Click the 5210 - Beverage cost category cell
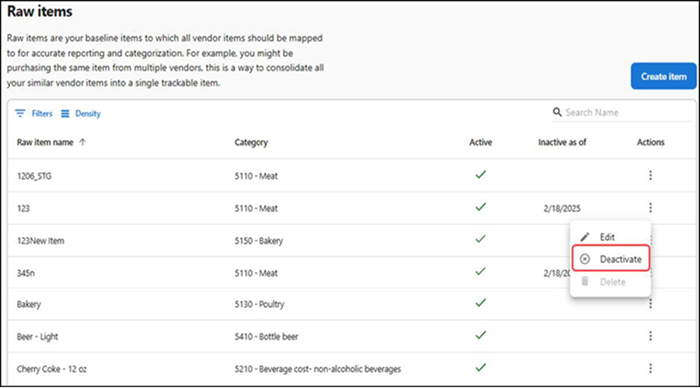700x388 pixels. (x=318, y=369)
